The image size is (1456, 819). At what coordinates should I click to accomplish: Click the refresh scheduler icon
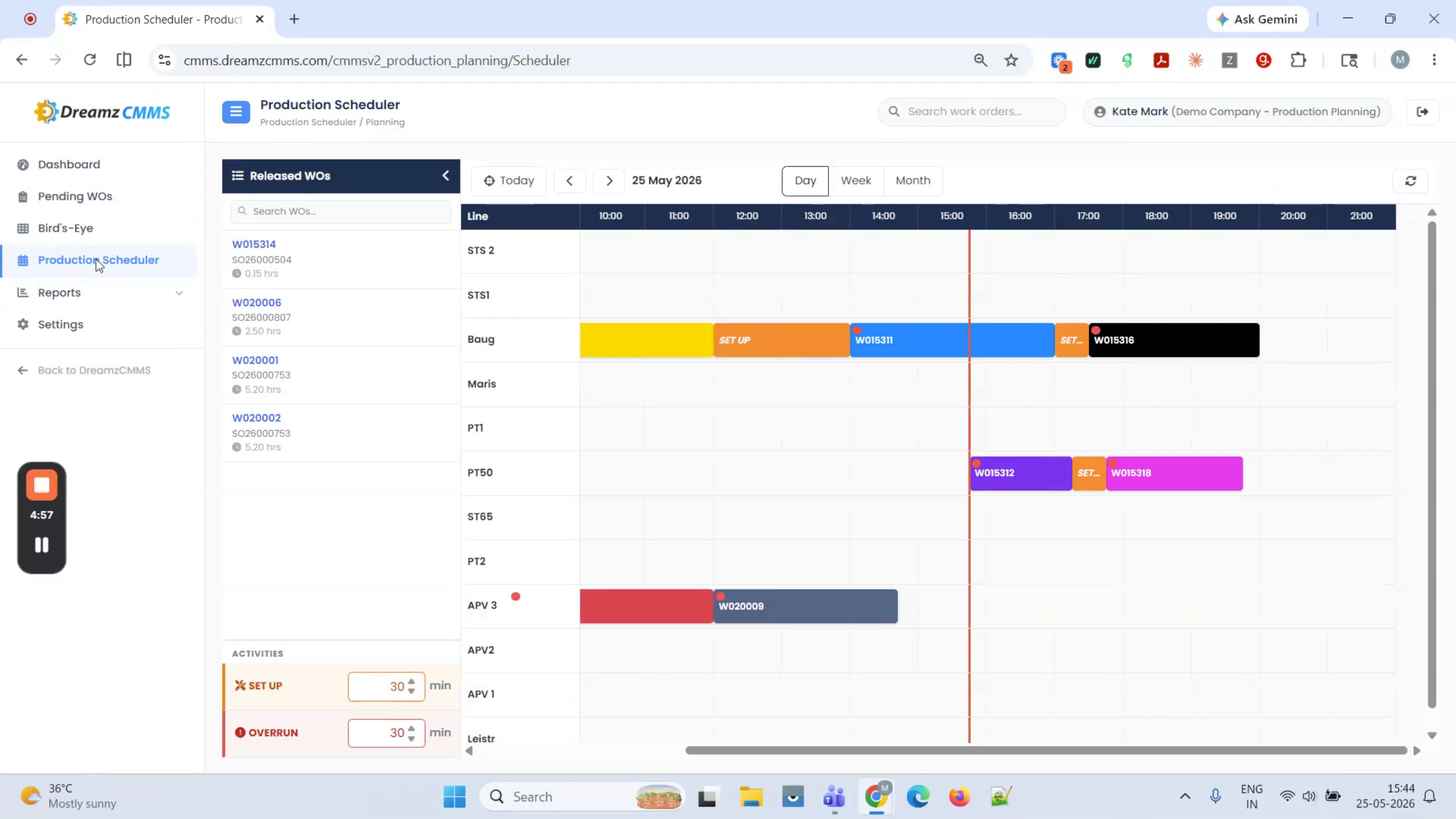point(1410,181)
